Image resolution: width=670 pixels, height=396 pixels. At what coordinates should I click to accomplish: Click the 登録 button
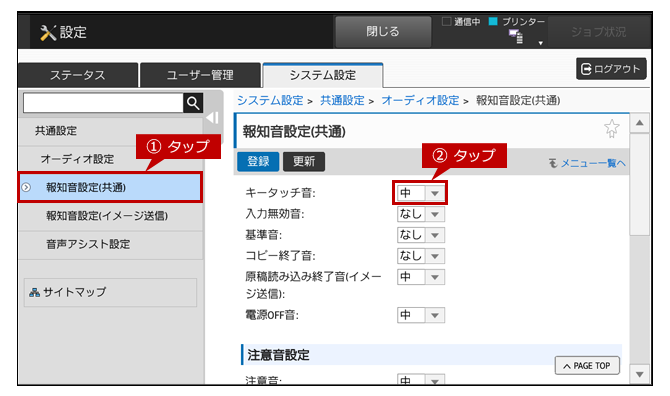pyautogui.click(x=258, y=161)
